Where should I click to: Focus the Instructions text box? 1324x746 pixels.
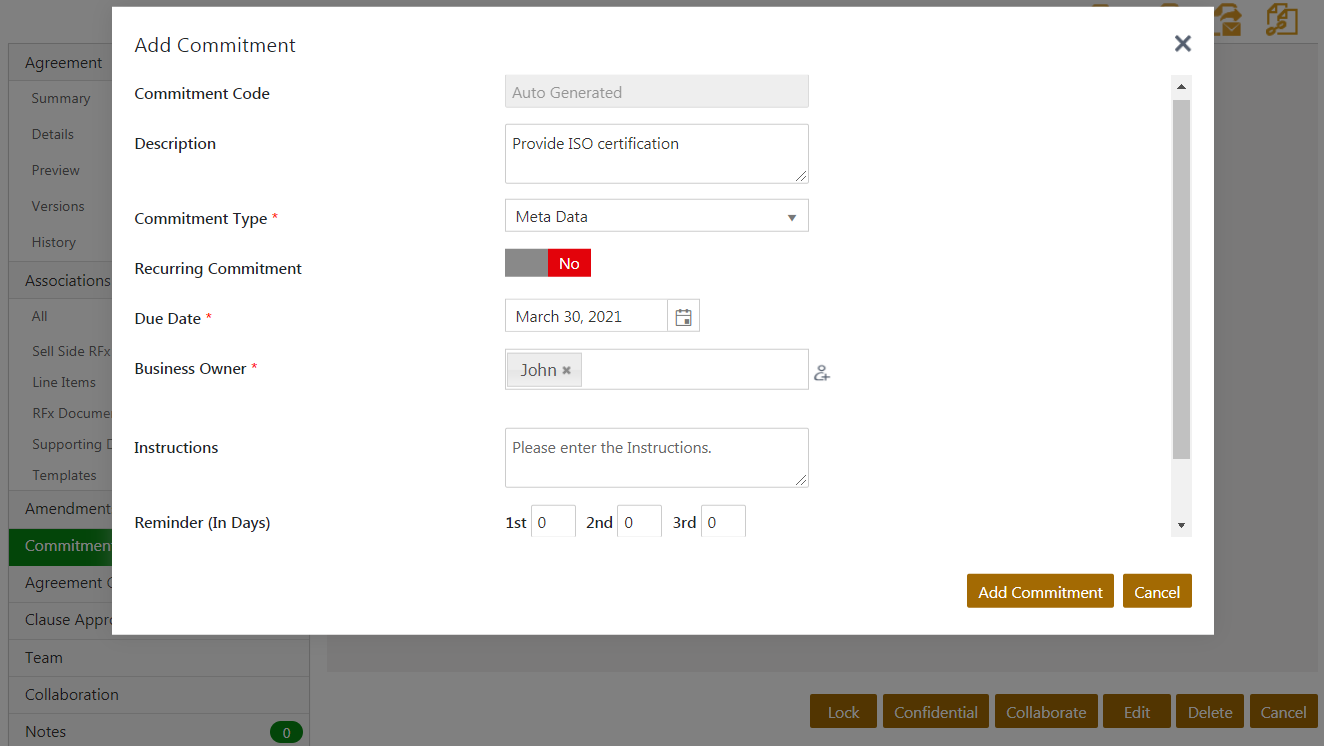pos(656,458)
